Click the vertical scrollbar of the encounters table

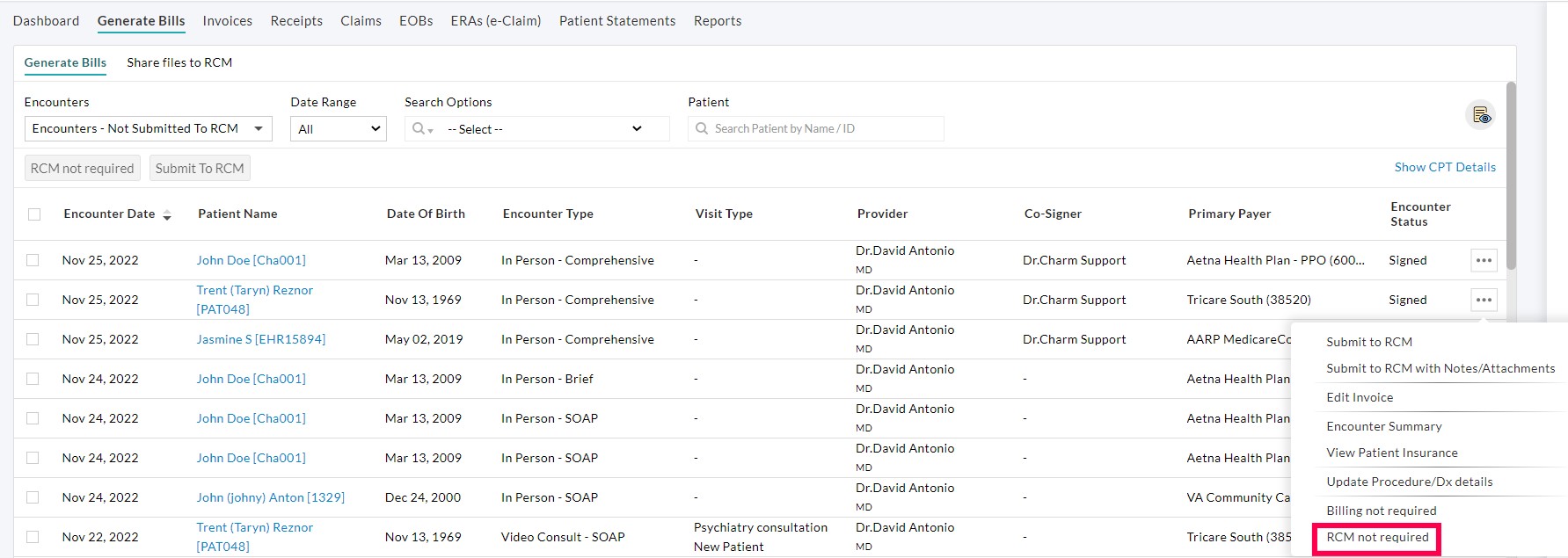pyautogui.click(x=1511, y=176)
